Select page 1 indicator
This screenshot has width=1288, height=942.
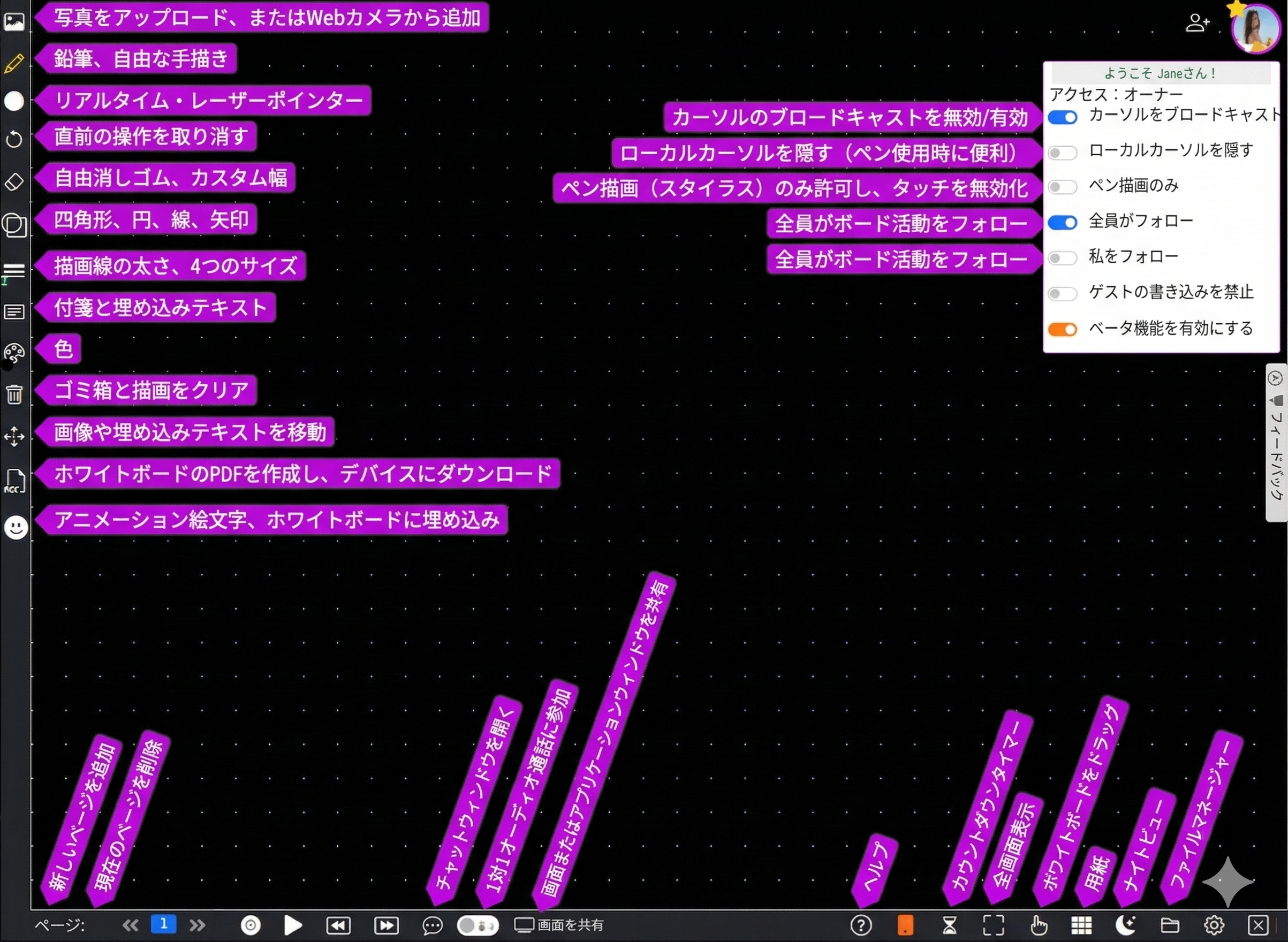(x=163, y=924)
